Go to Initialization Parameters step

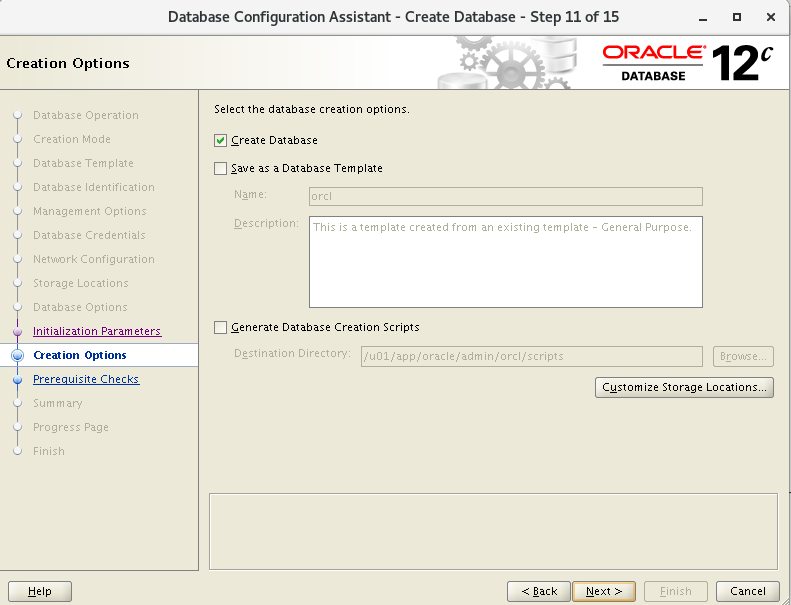point(97,331)
